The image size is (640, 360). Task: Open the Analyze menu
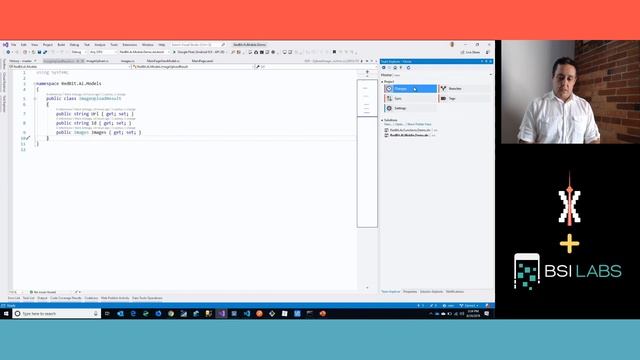pyautogui.click(x=100, y=44)
